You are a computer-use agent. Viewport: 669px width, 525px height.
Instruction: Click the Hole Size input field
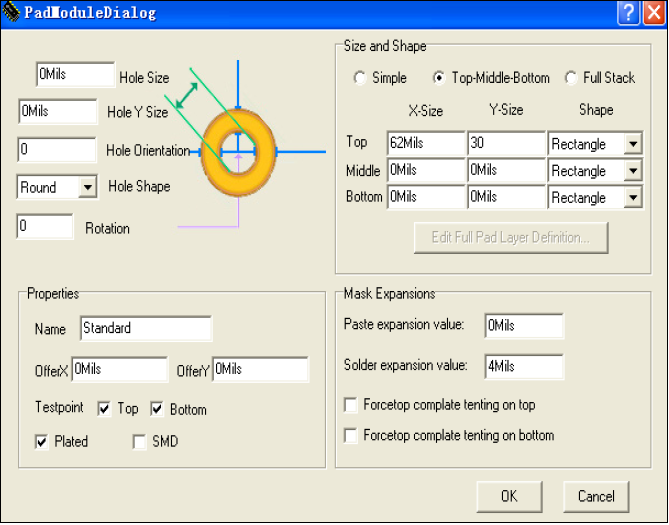pos(75,75)
